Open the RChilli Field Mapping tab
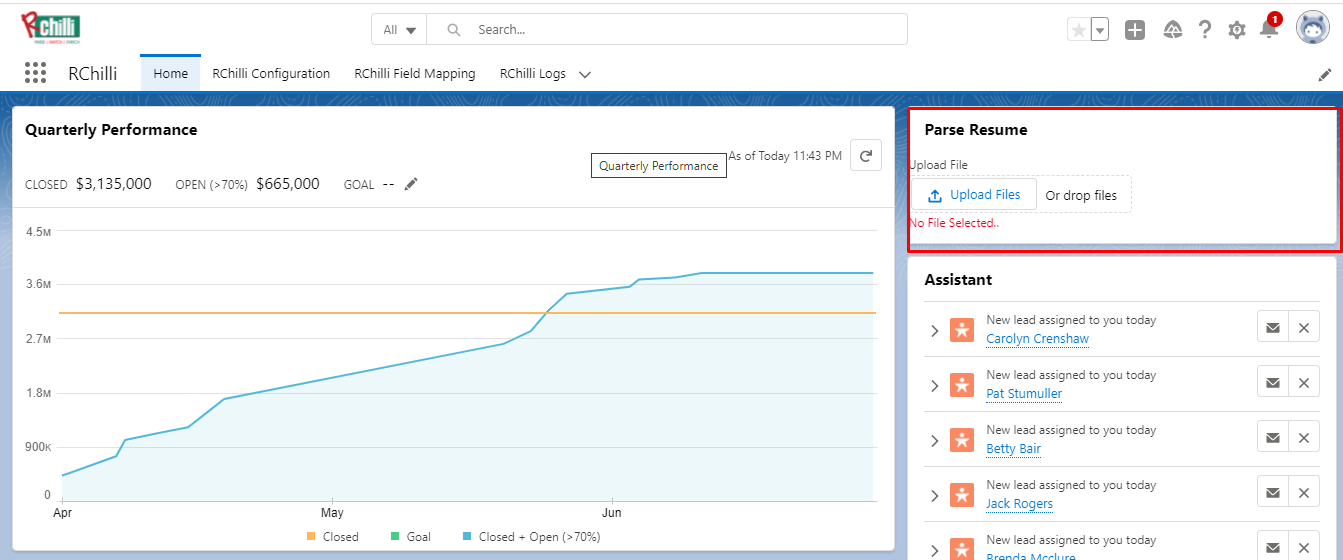This screenshot has height=560, width=1343. pos(415,73)
